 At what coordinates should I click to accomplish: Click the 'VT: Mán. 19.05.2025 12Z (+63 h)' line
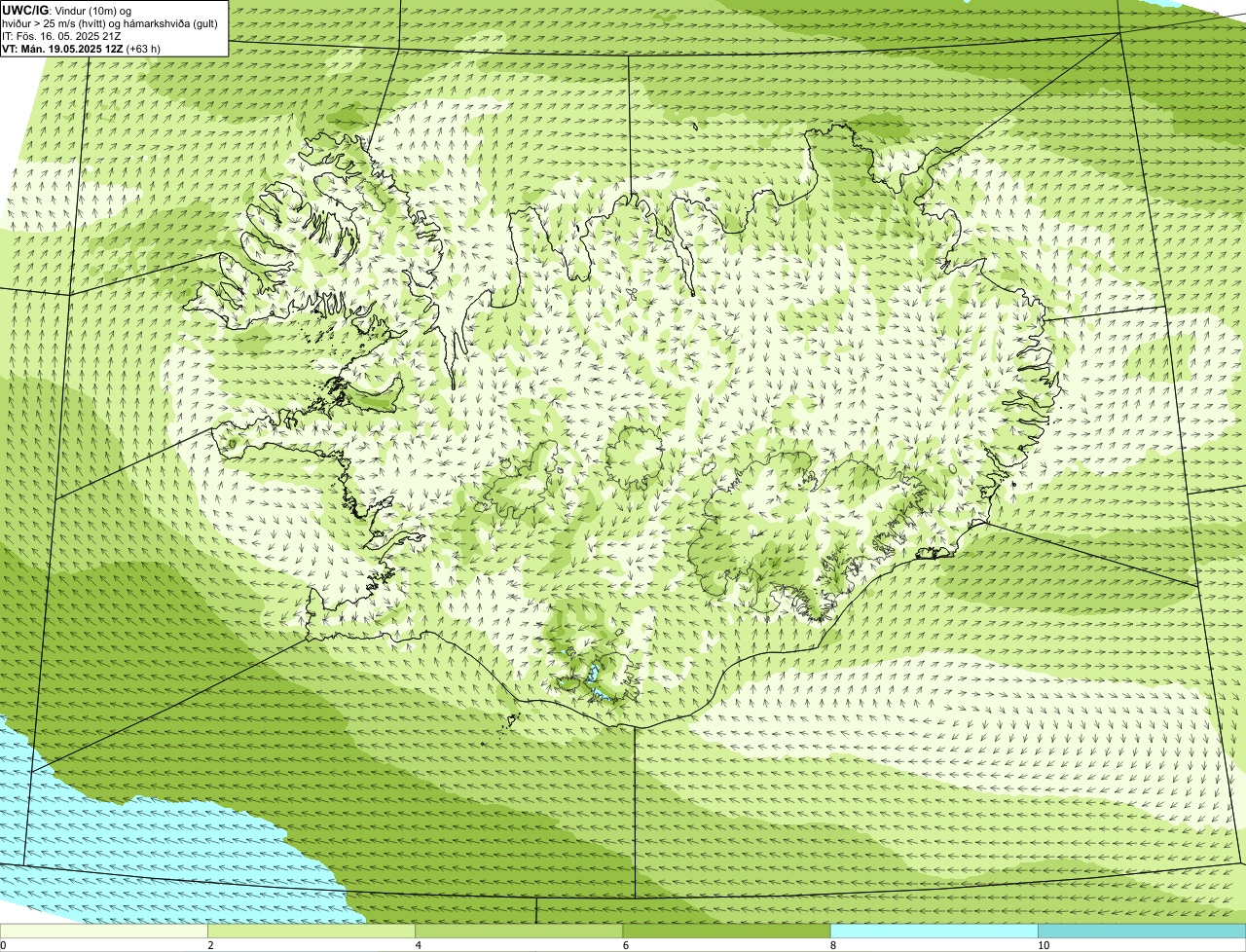[x=82, y=49]
